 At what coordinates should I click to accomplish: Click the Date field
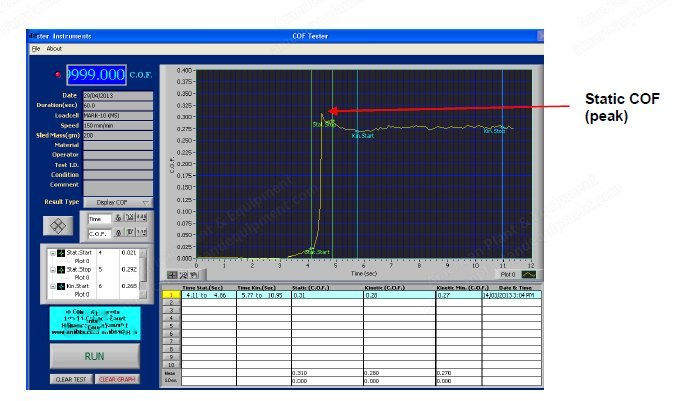(x=118, y=96)
